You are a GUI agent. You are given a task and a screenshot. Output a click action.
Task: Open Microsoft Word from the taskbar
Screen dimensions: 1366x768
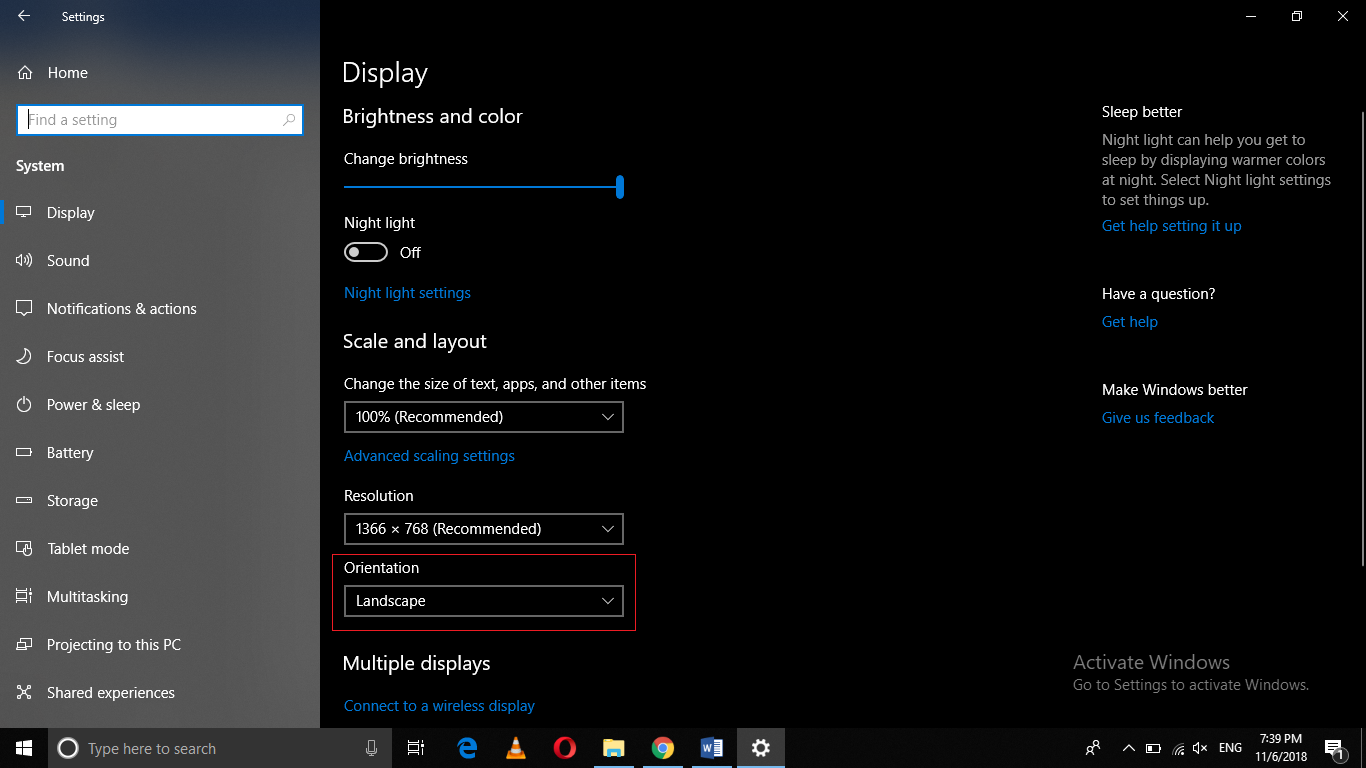[x=712, y=747]
